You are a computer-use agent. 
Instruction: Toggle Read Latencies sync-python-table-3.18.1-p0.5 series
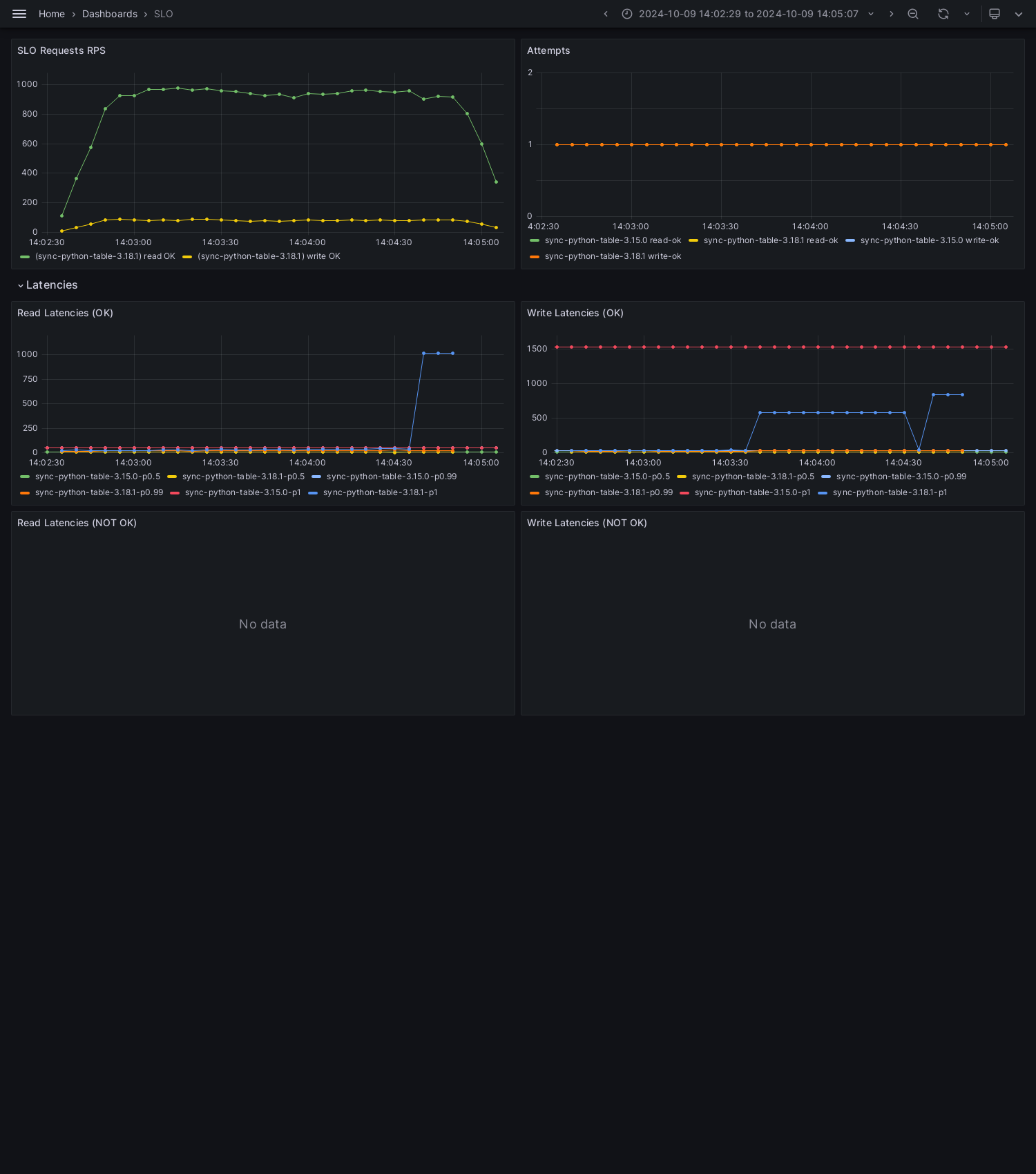tap(243, 477)
